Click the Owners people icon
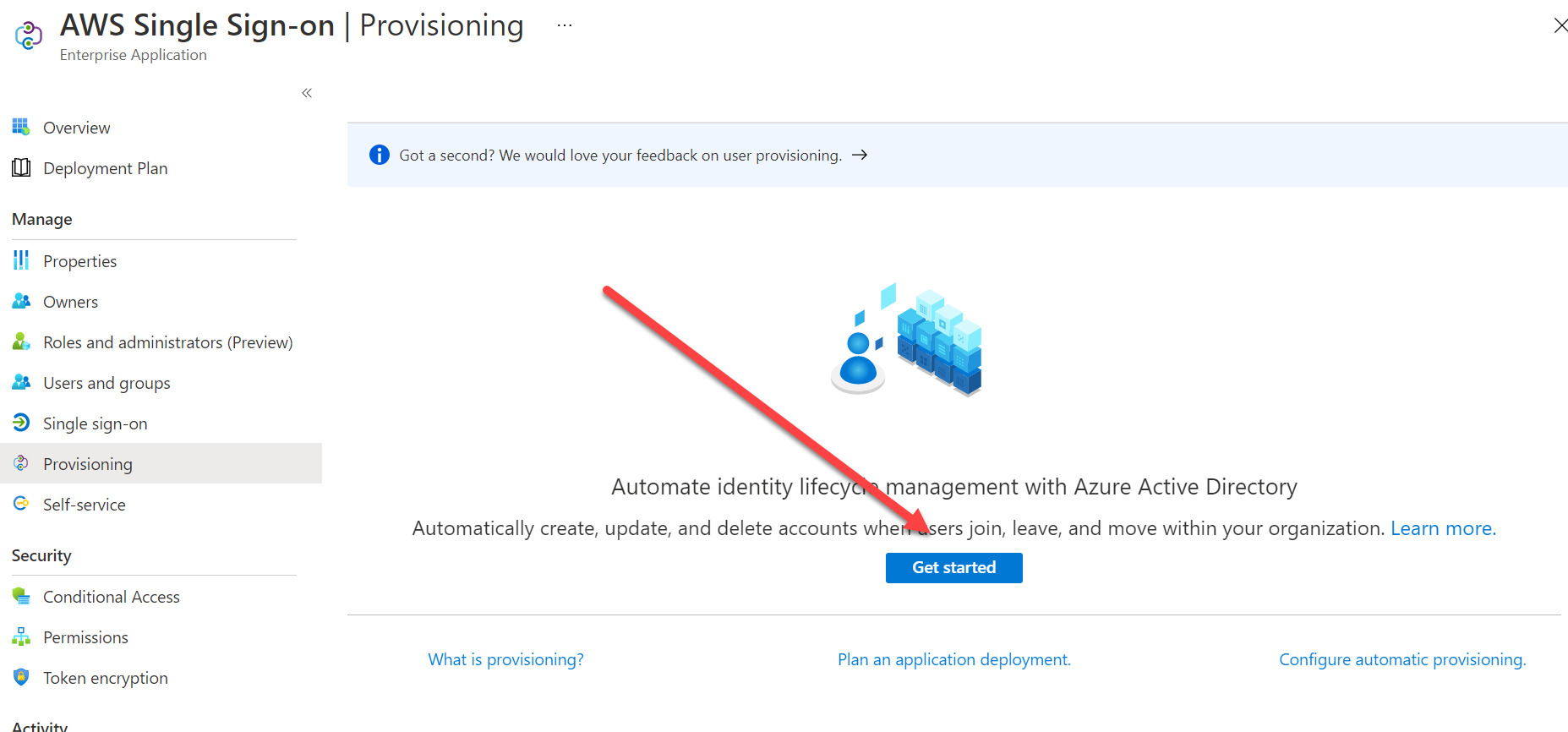This screenshot has height=732, width=1568. (x=21, y=301)
